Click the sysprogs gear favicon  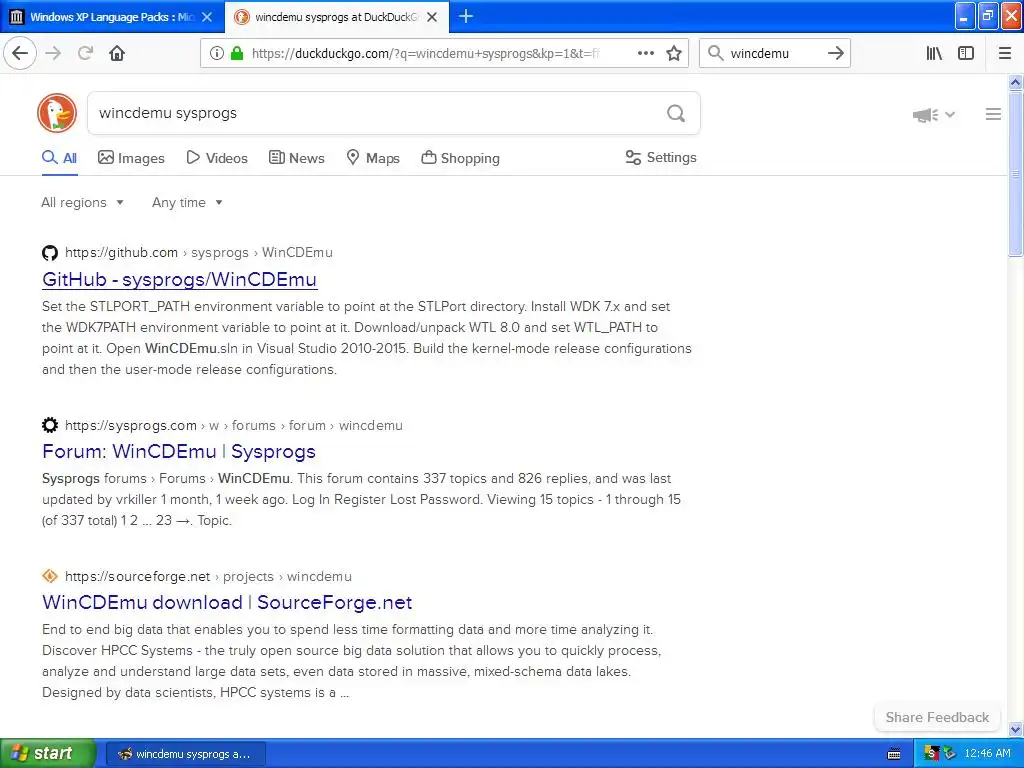(x=50, y=425)
